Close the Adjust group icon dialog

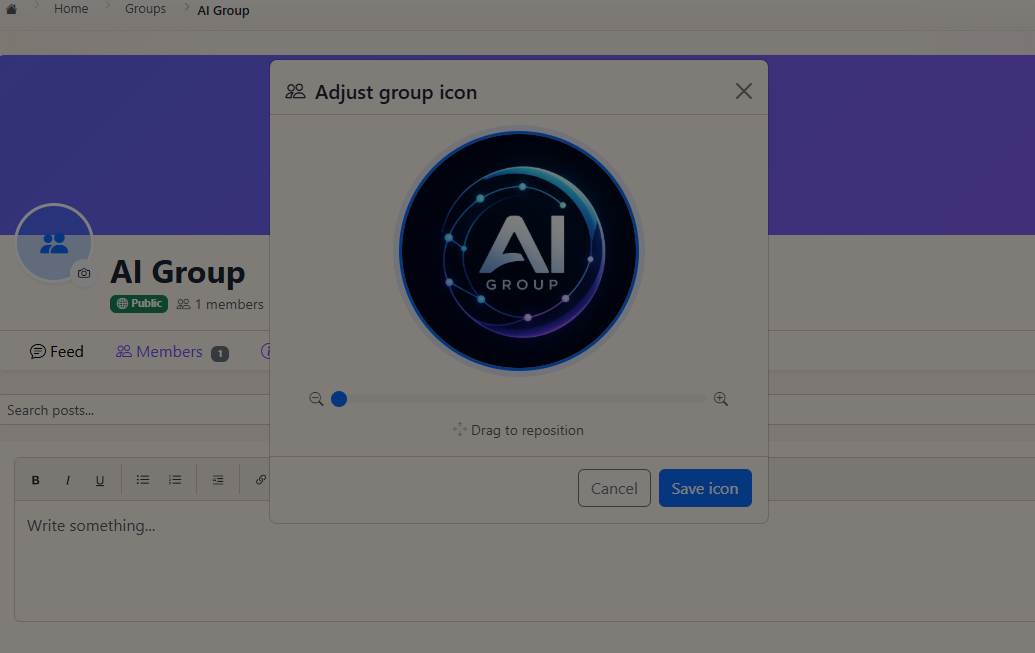coord(743,92)
